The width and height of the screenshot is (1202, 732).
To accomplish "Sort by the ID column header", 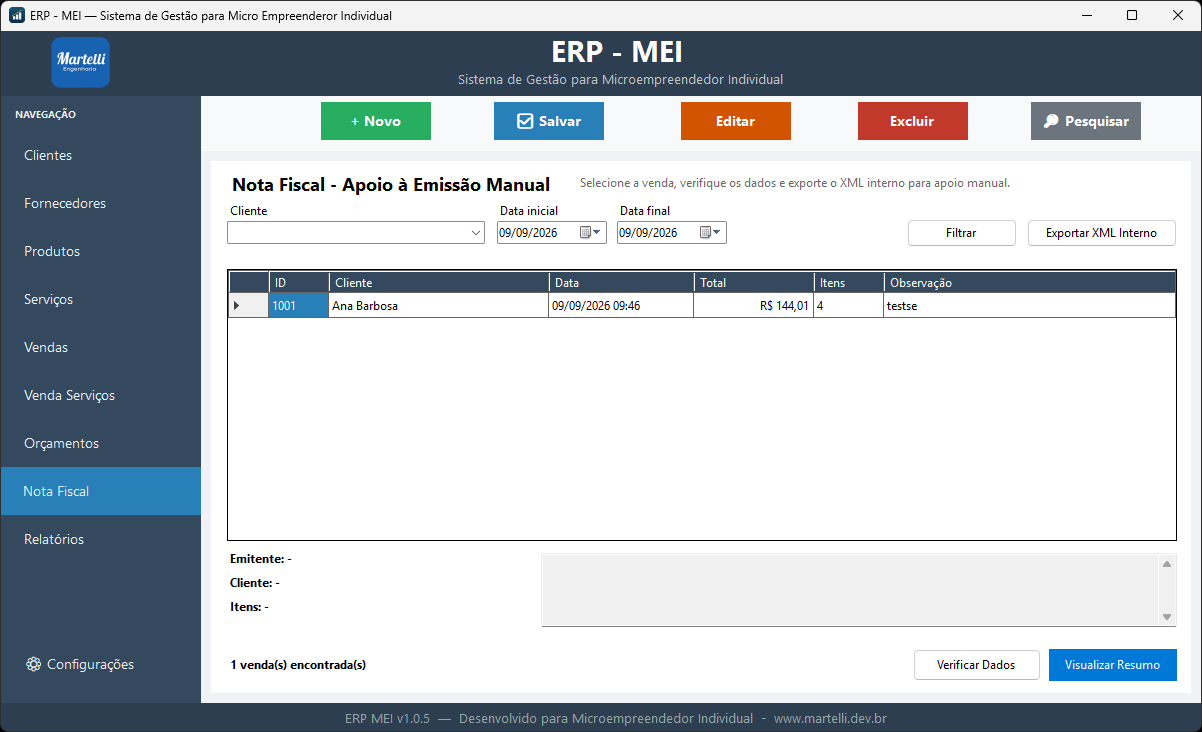I will pyautogui.click(x=298, y=283).
